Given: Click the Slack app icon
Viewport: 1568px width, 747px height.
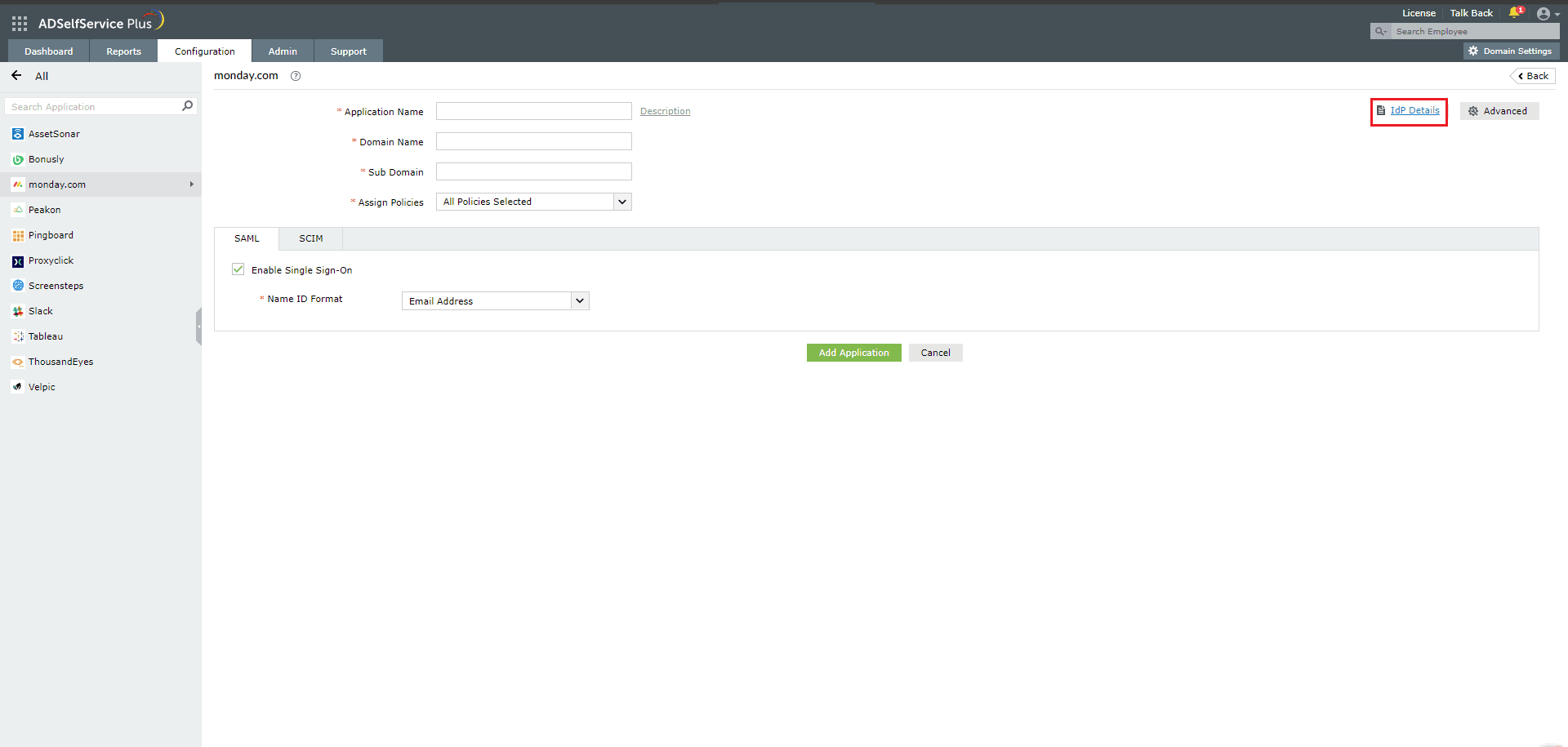Looking at the screenshot, I should point(18,311).
